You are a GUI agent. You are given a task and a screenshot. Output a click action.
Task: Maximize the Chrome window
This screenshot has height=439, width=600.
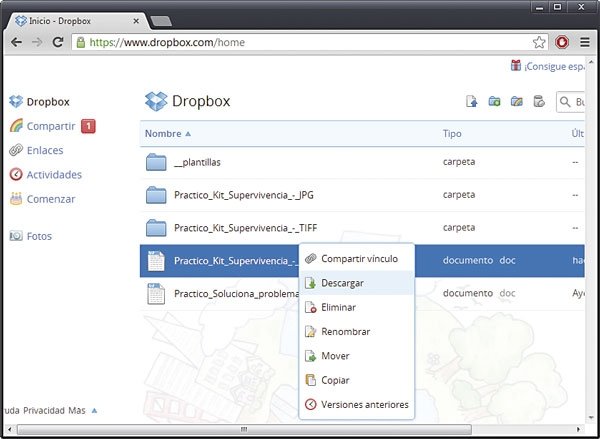coord(558,7)
